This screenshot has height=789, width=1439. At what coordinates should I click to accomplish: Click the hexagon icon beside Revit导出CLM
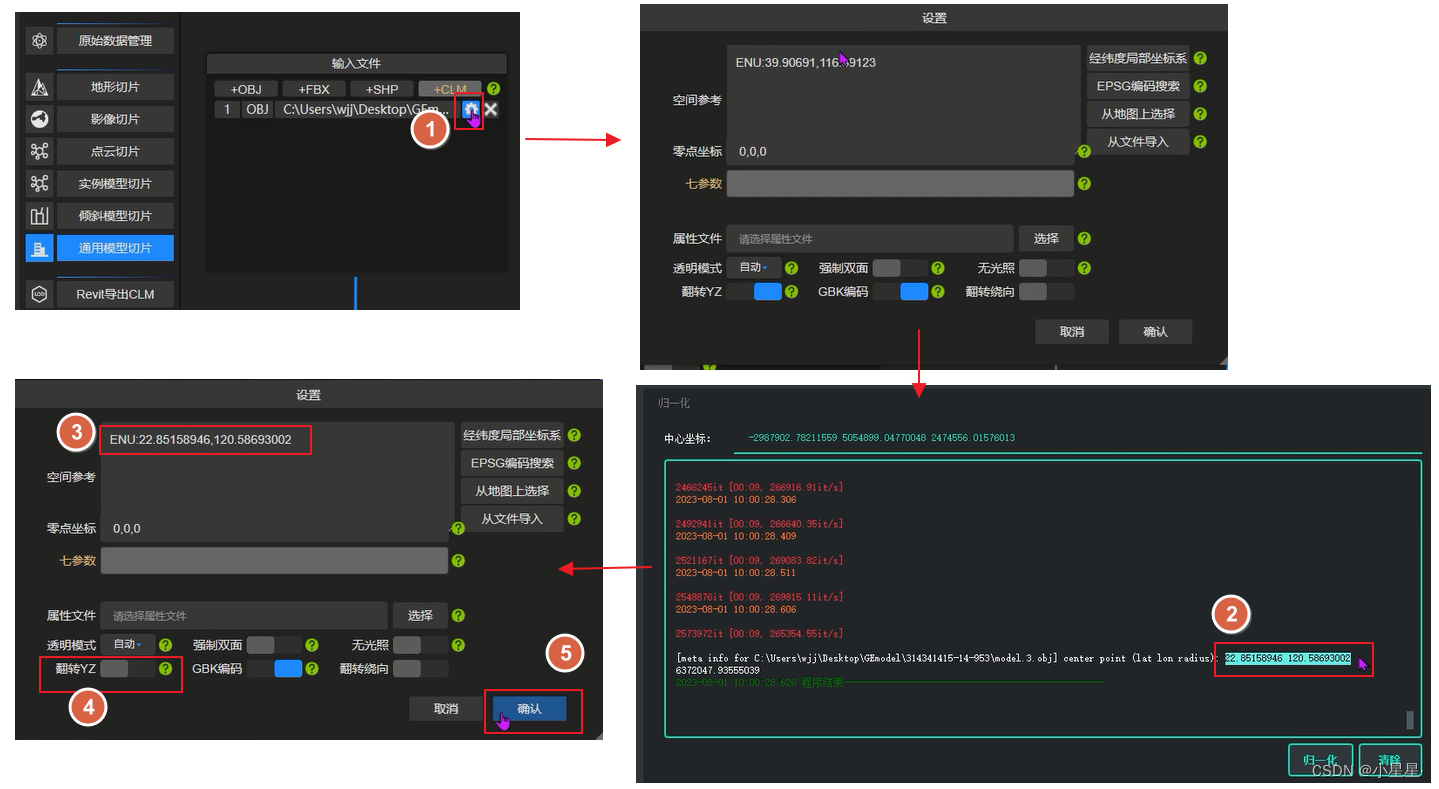click(x=39, y=294)
